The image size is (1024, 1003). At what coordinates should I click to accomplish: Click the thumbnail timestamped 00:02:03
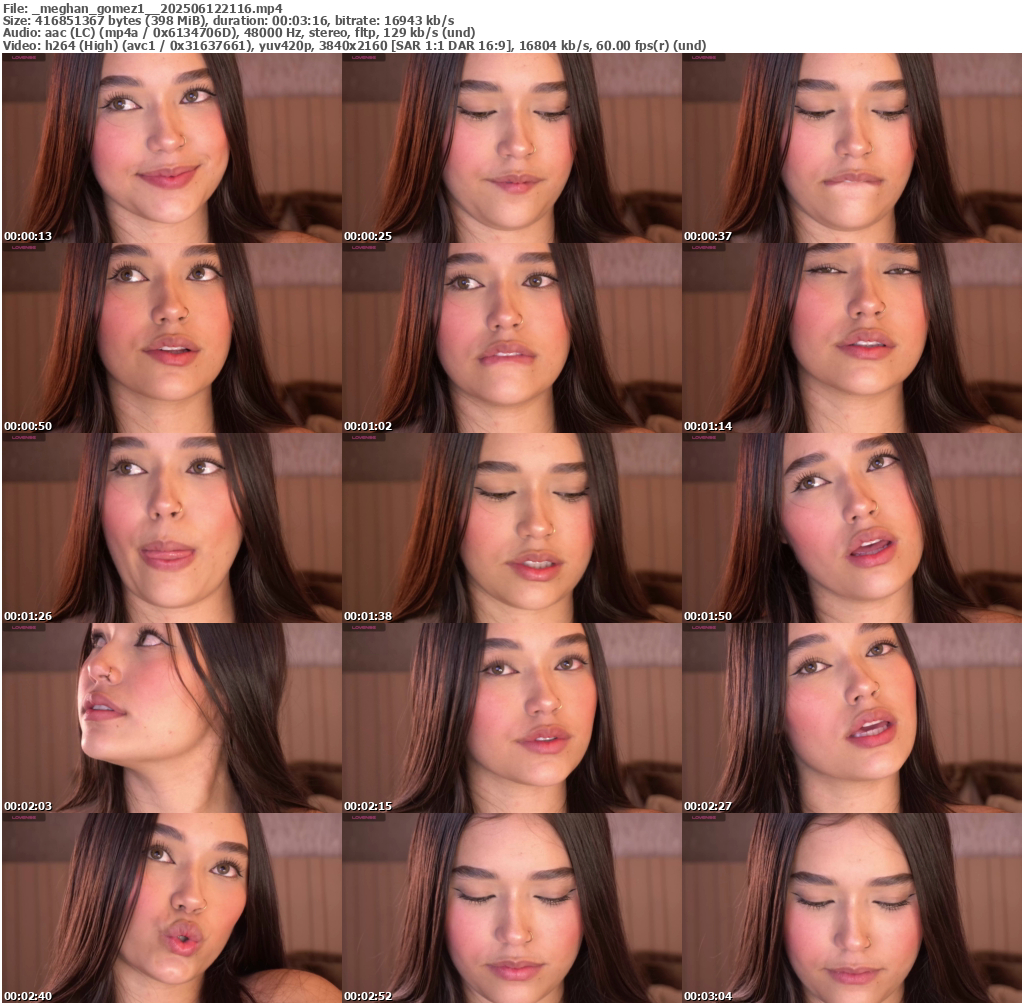pyautogui.click(x=172, y=718)
